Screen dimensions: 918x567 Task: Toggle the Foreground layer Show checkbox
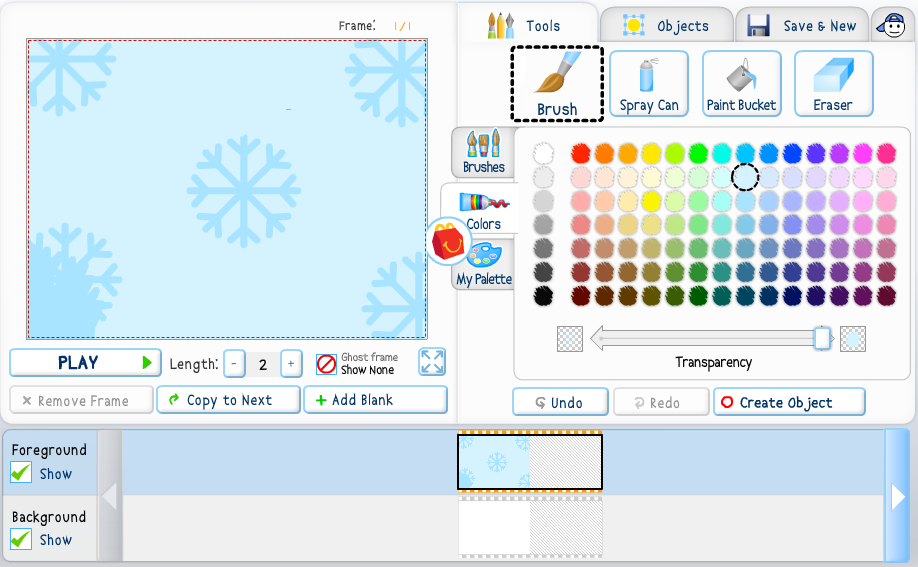[21, 472]
